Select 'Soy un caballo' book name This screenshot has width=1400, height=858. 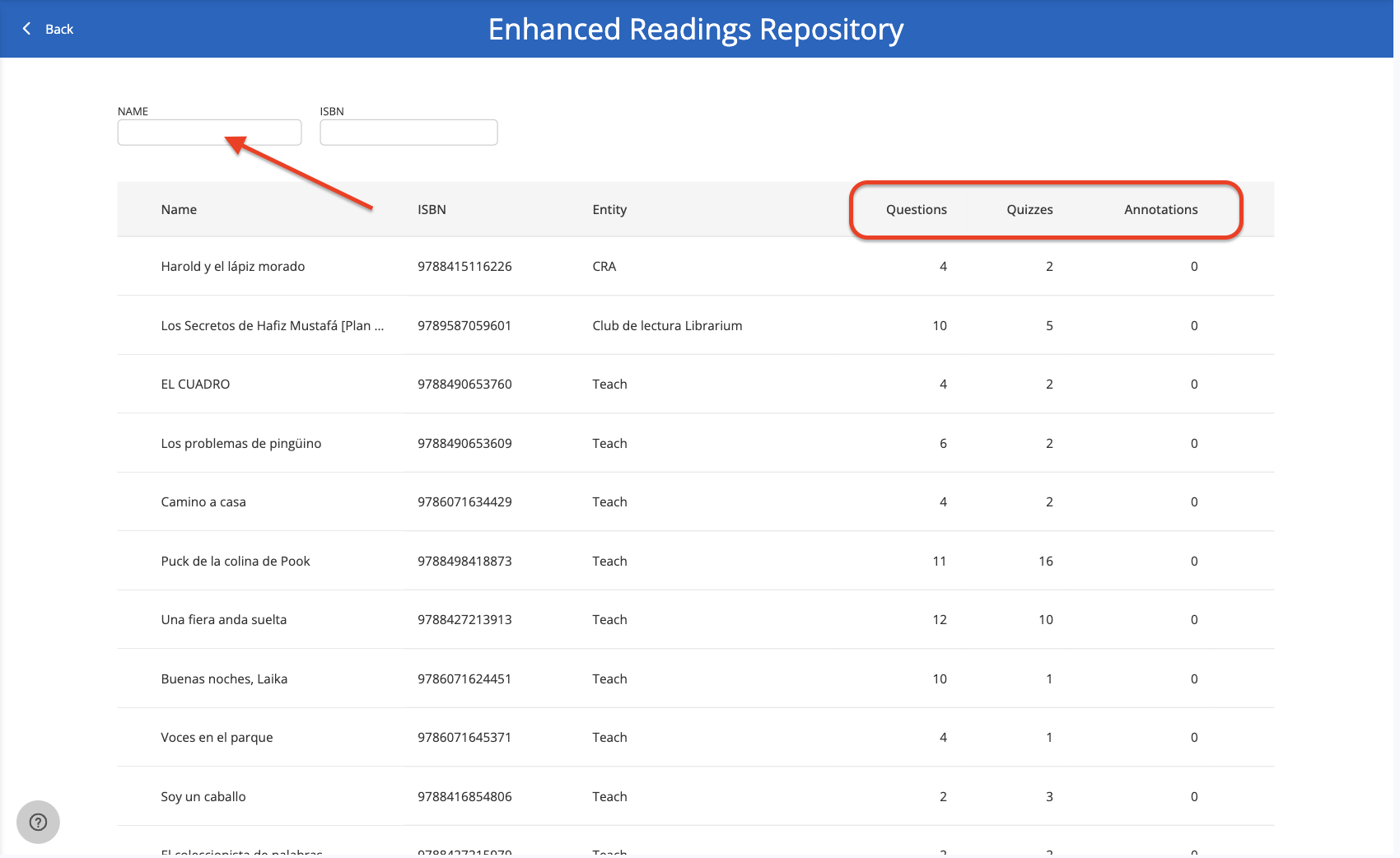(x=203, y=796)
